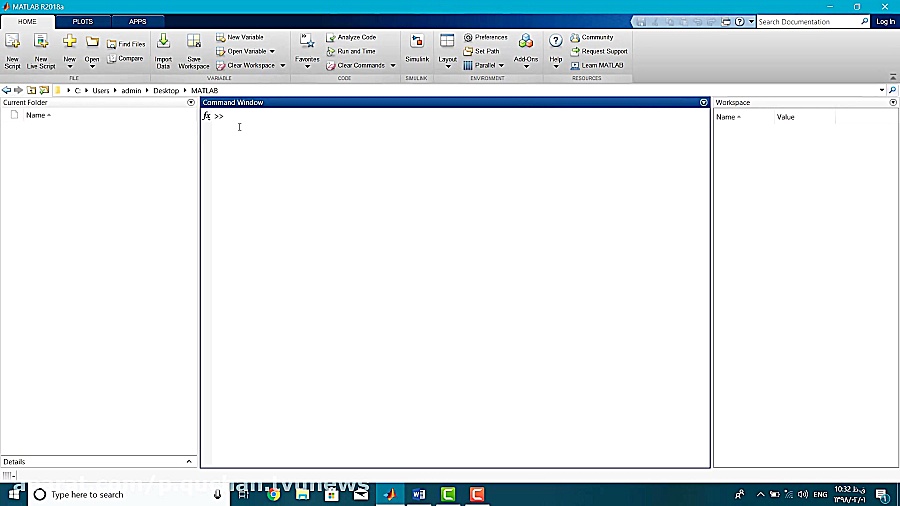Click the Log In button
Viewport: 900px width, 506px height.
click(885, 22)
